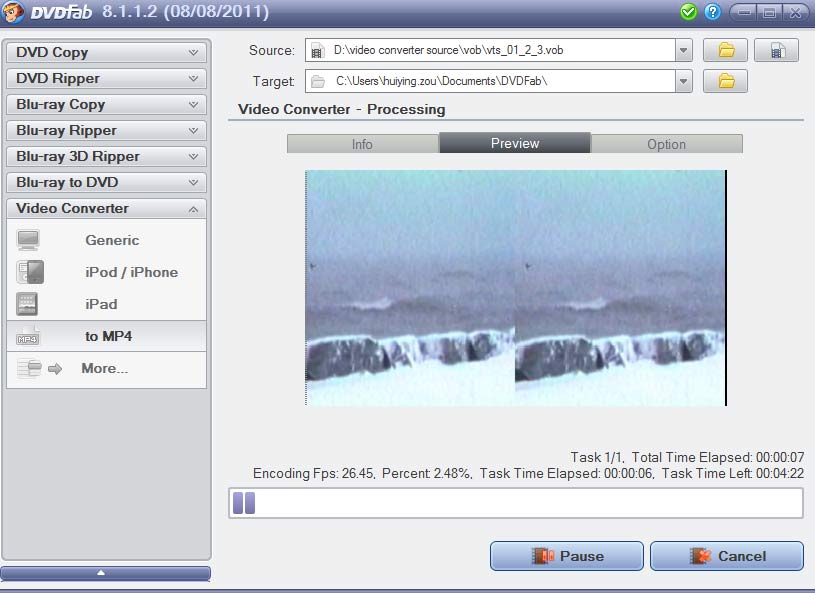The height and width of the screenshot is (593, 815).
Task: Click the folder icon in Target field
Action: [x=318, y=82]
